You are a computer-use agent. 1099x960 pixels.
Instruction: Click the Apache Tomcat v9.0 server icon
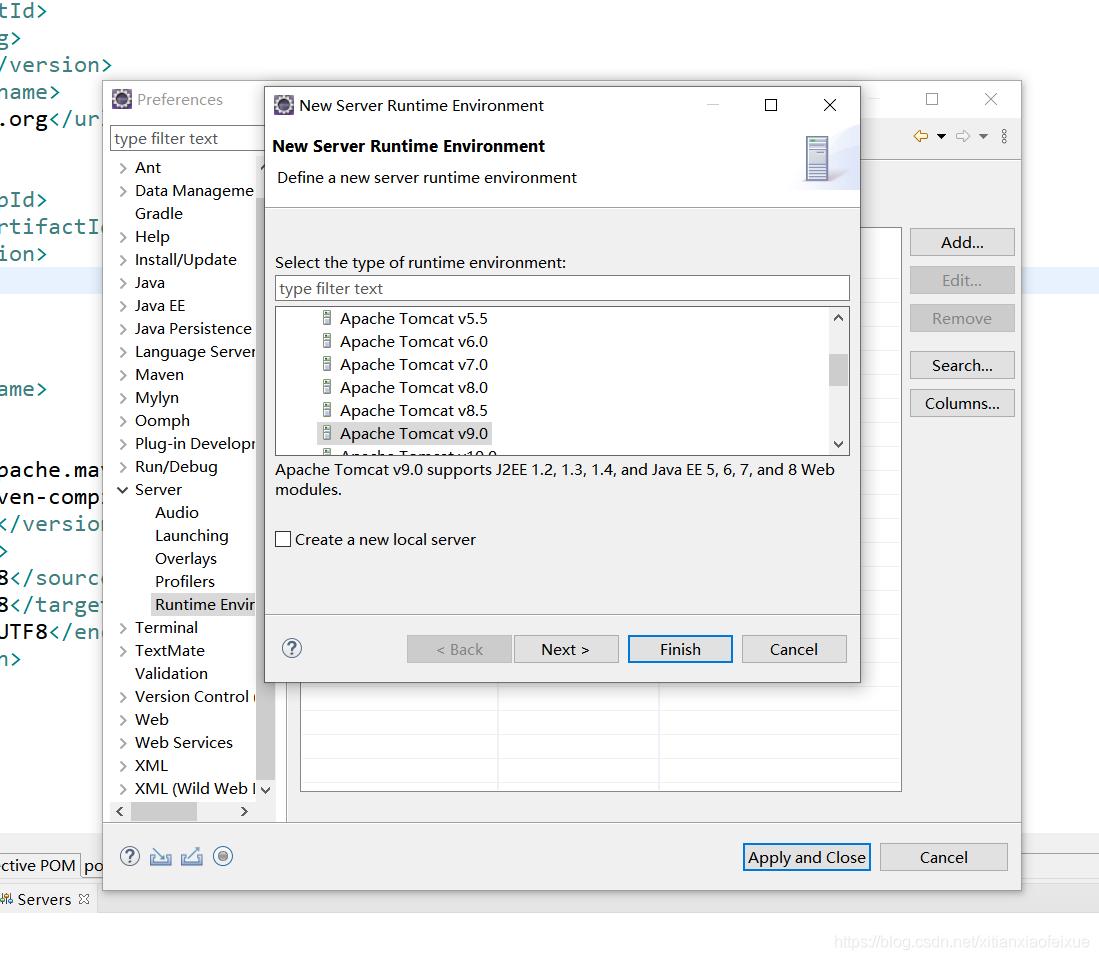[x=327, y=433]
